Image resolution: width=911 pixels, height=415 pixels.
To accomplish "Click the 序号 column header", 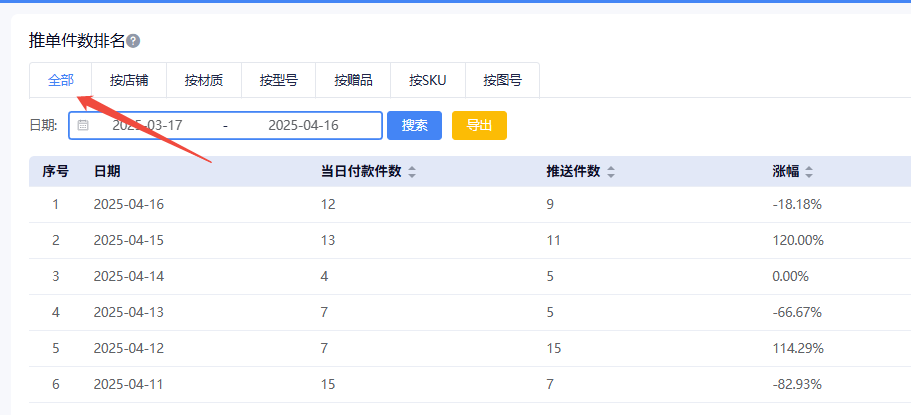I will 55,171.
